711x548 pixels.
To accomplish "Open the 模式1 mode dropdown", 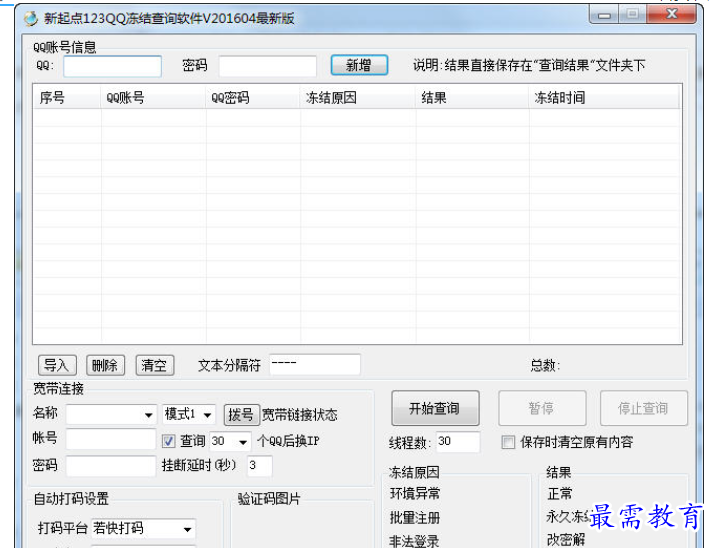I will (189, 414).
